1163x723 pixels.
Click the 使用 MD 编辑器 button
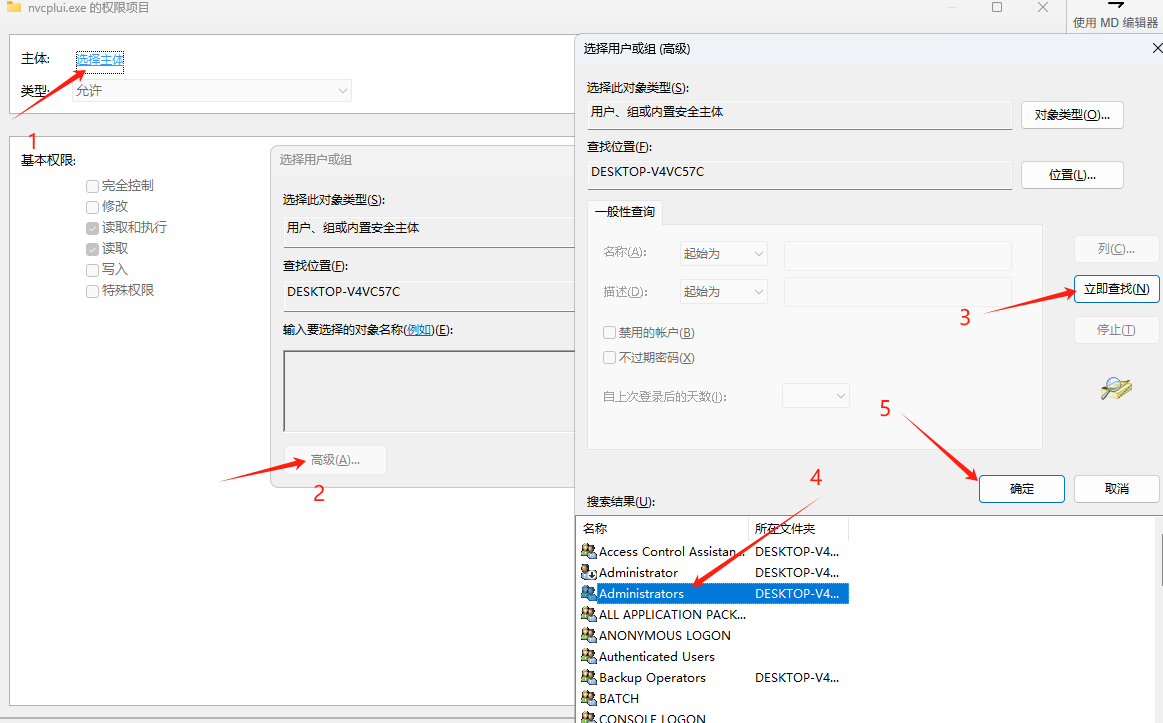[1115, 16]
